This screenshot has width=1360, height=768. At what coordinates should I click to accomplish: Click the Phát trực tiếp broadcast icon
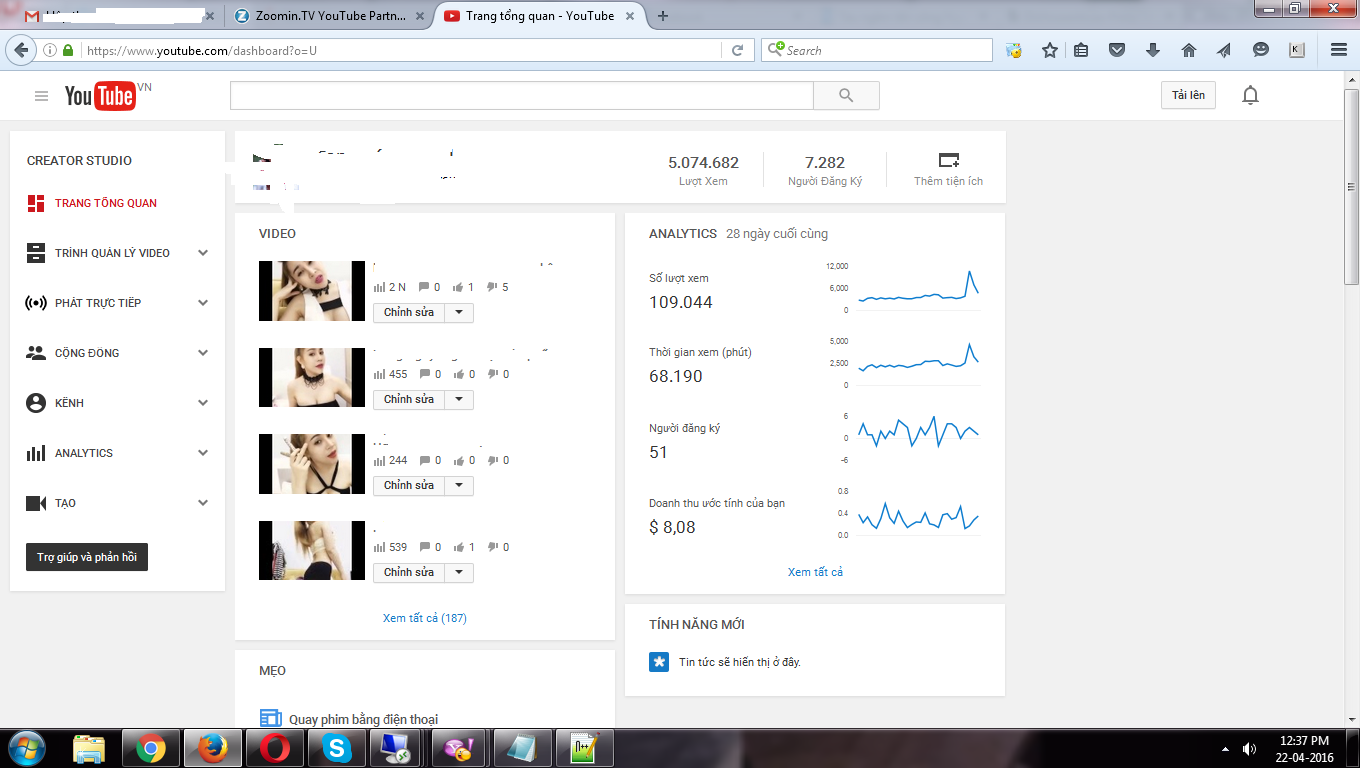[x=36, y=303]
